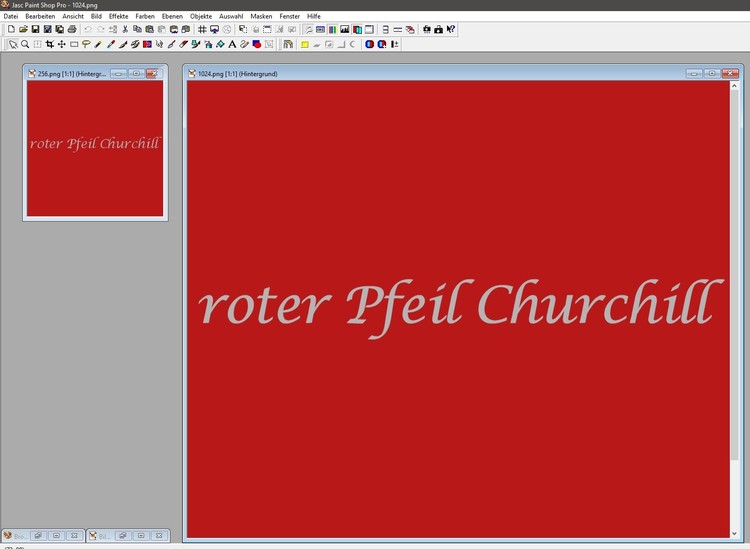Pick the Flood Fill bucket tool
The width and height of the screenshot is (750, 549).
click(220, 44)
